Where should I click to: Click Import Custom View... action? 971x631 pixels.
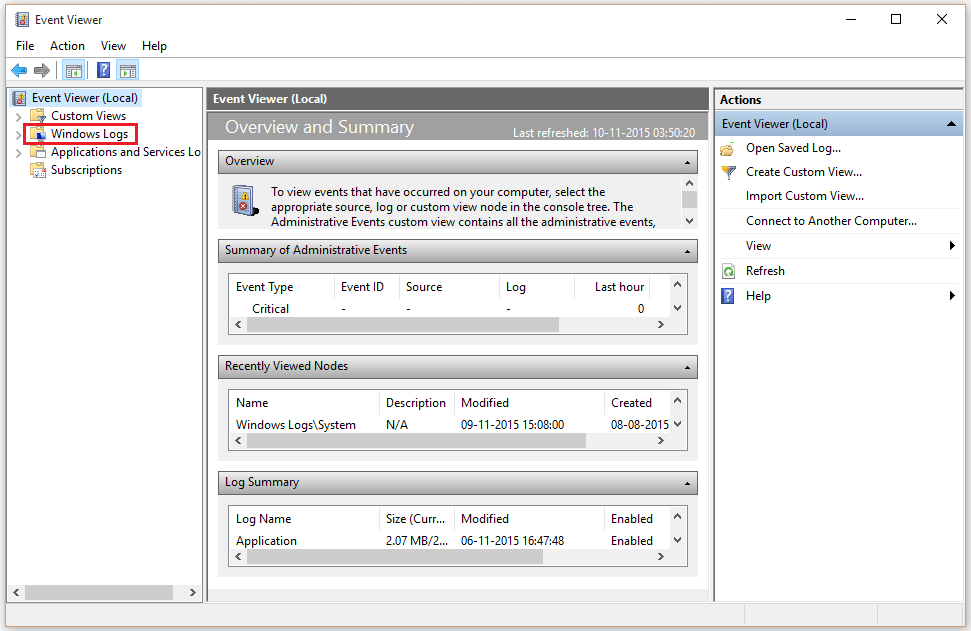pyautogui.click(x=804, y=196)
